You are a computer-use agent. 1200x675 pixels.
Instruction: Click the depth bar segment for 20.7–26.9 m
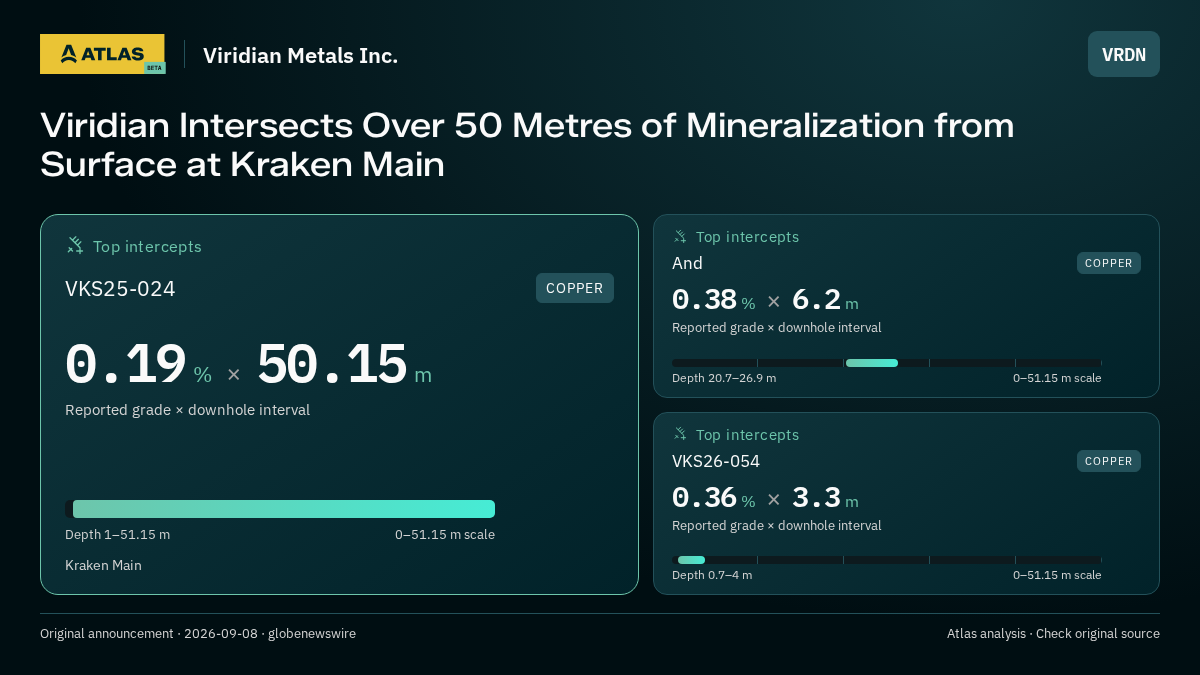(872, 363)
